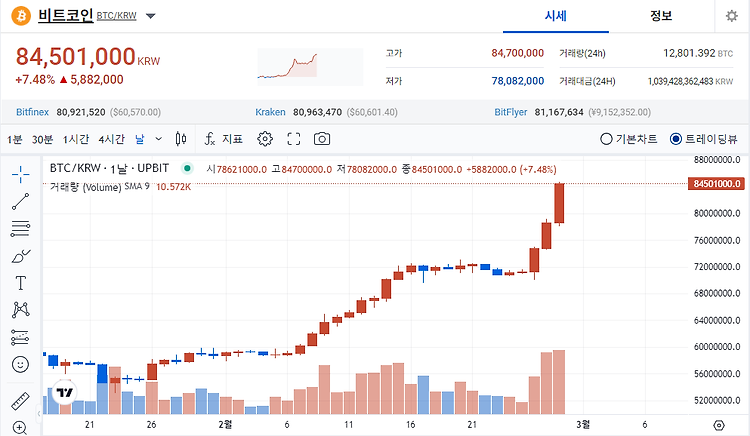Select the 4시간 chart interval
This screenshot has height=436, width=750.
tap(111, 139)
